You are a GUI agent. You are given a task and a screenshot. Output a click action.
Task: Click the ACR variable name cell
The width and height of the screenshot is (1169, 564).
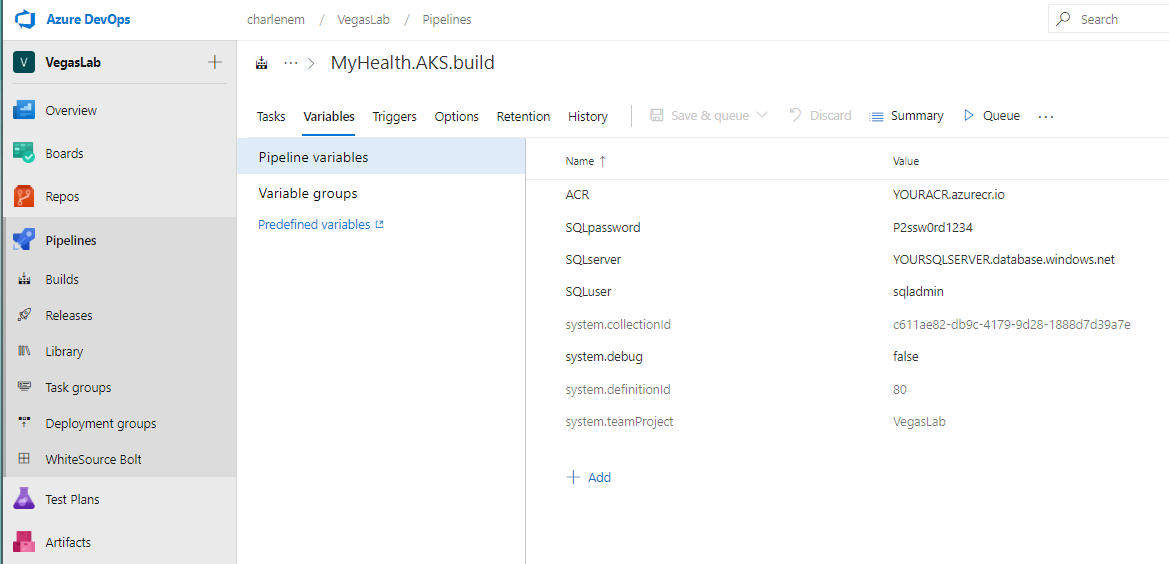click(578, 194)
